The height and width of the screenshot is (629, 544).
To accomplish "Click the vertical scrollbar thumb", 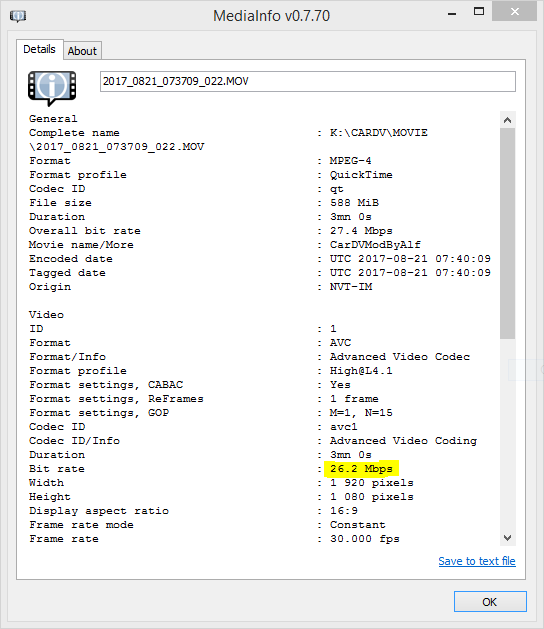I will tap(507, 233).
